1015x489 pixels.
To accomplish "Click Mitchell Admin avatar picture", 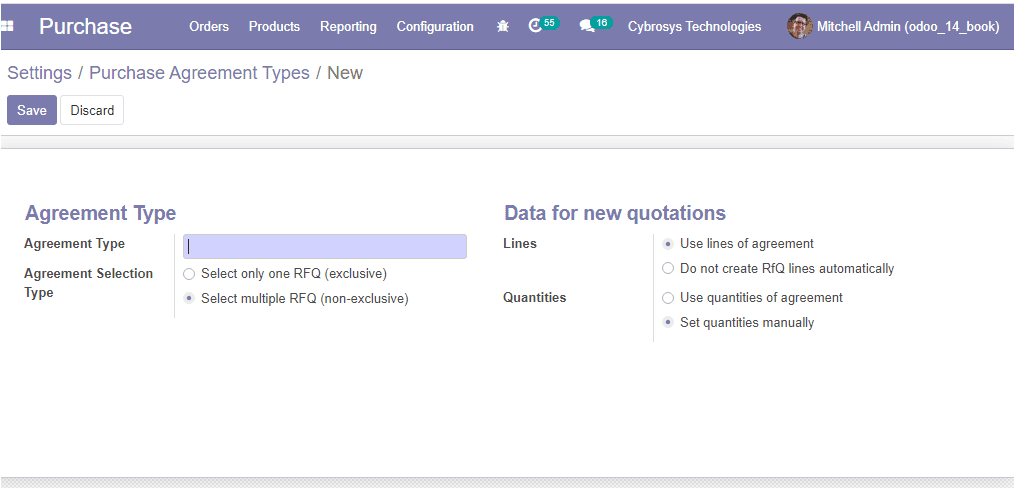I will pos(799,27).
